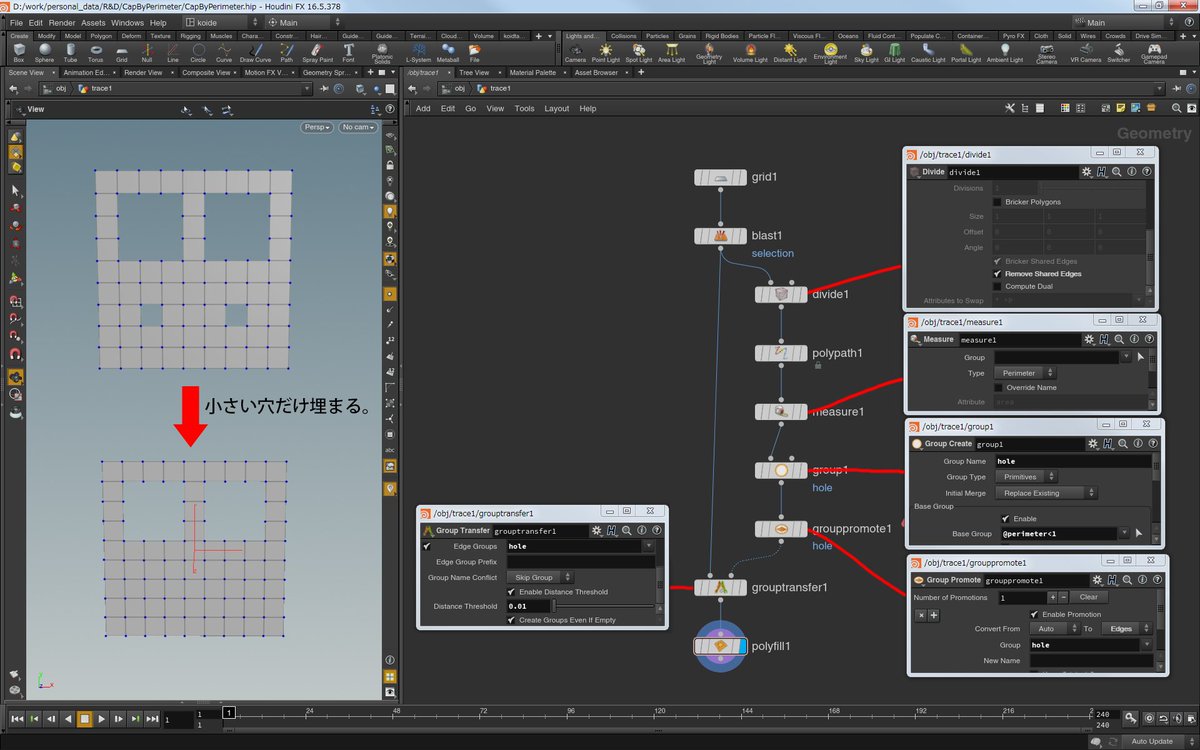Select the Grid shelf tool
1200x750 pixels.
[122, 52]
